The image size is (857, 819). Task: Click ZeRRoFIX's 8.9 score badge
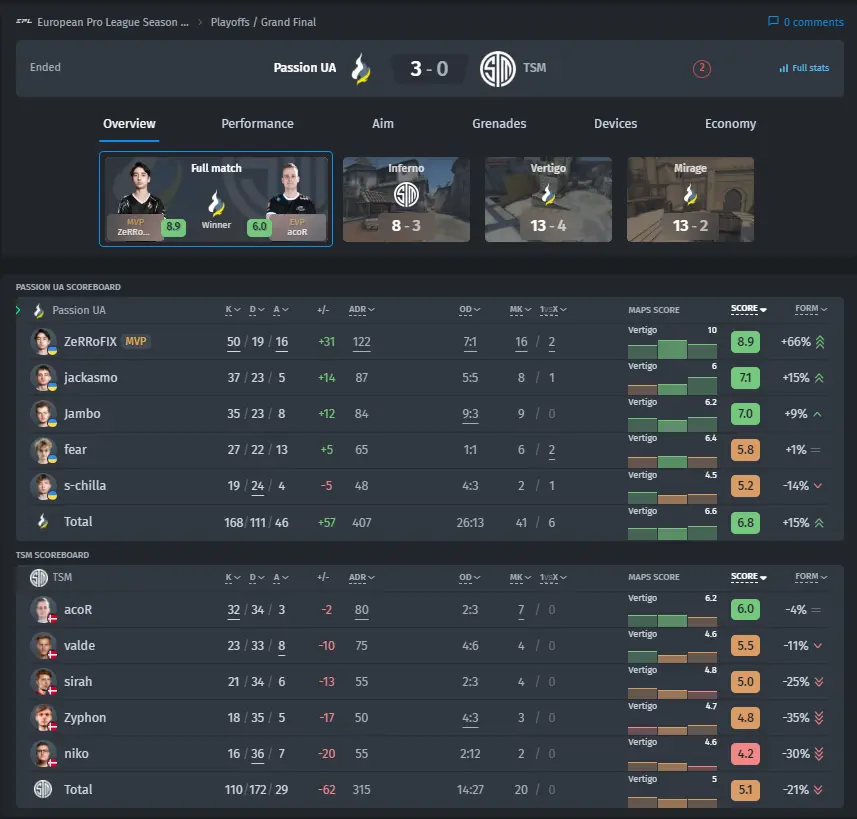click(746, 342)
